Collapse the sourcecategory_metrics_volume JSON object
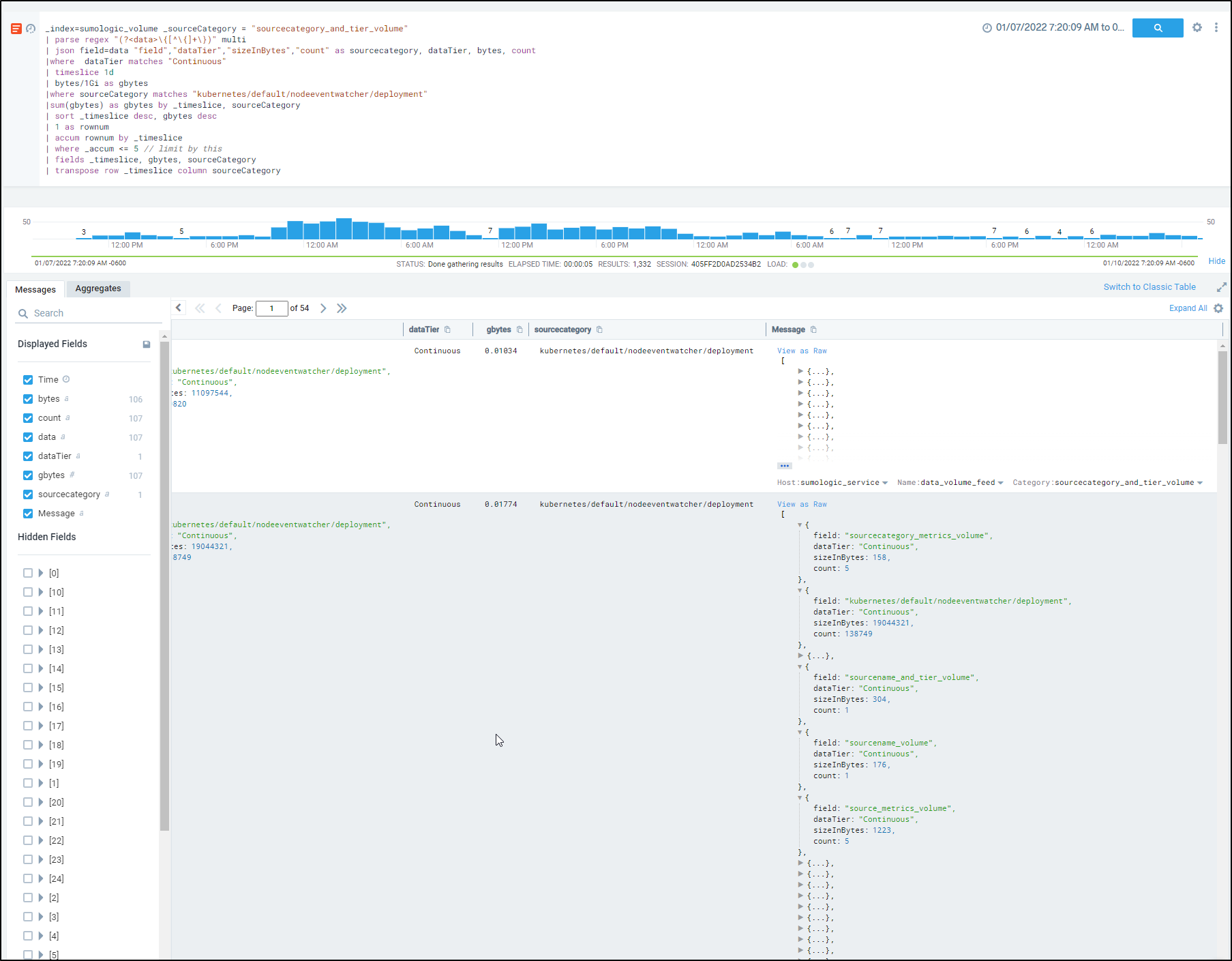The image size is (1232, 961). click(x=800, y=524)
